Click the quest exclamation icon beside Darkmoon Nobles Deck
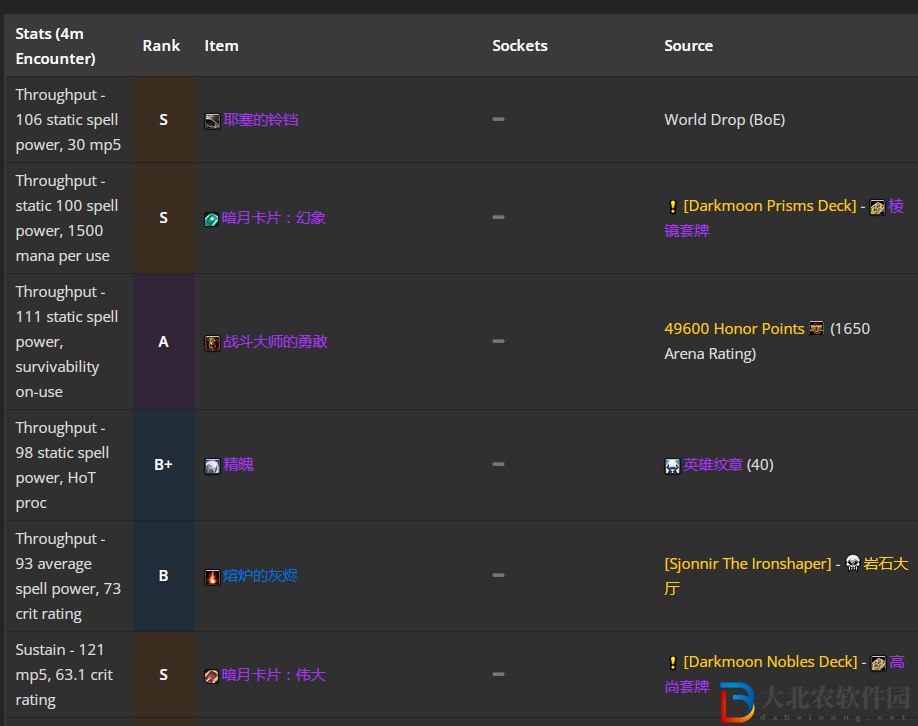 (x=673, y=663)
